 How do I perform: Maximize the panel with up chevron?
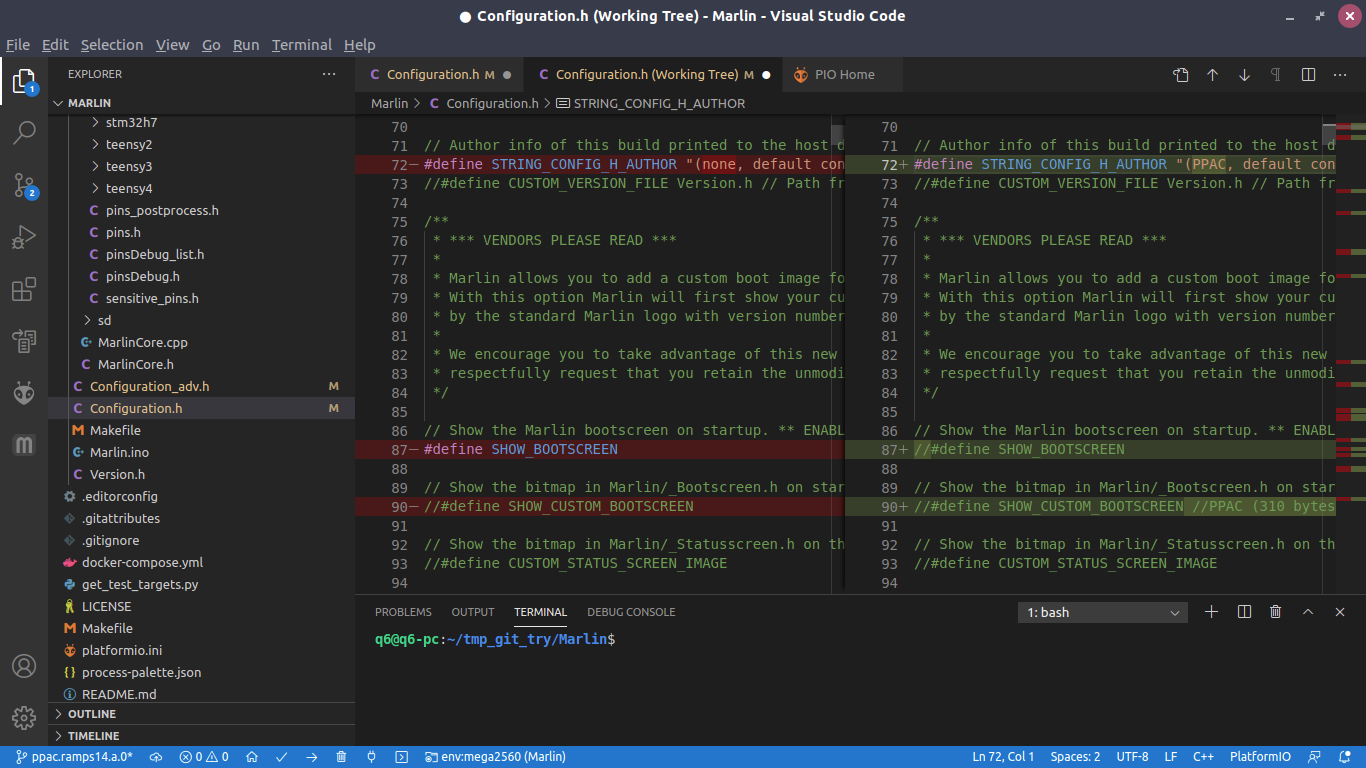click(1308, 612)
